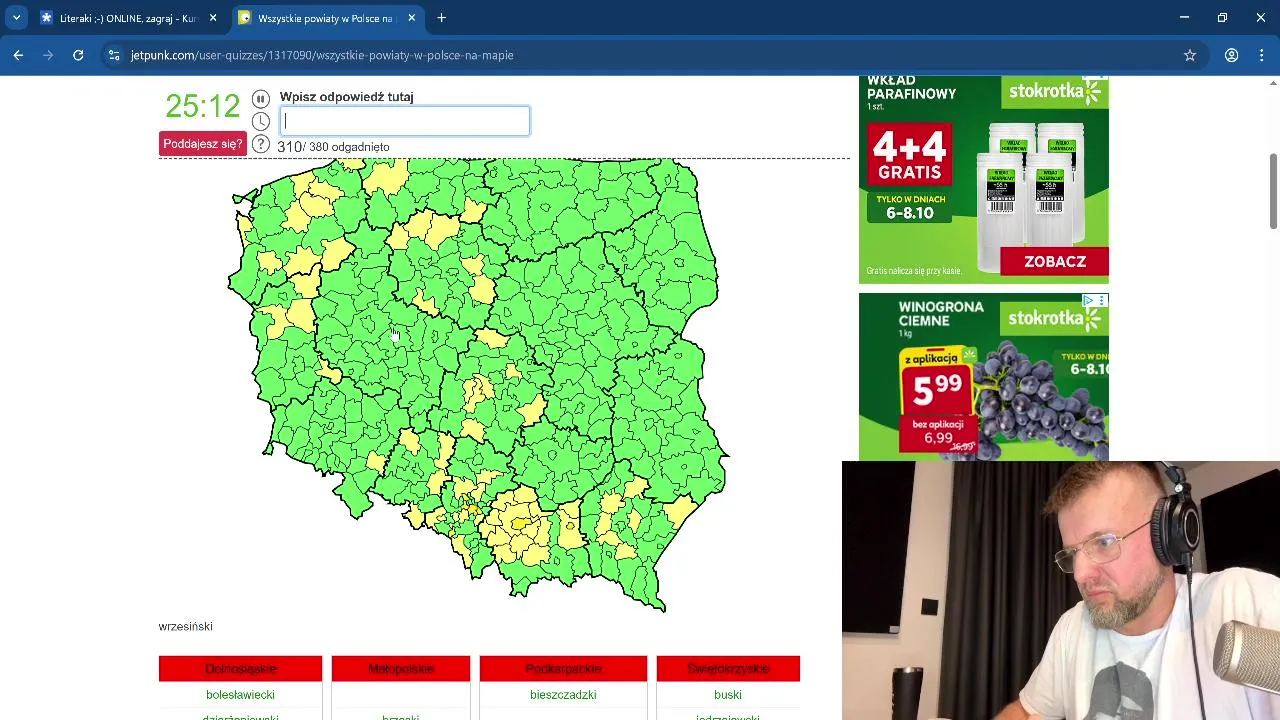Close the Literaki ONLINE tab
1280x720 pixels.
(x=213, y=18)
